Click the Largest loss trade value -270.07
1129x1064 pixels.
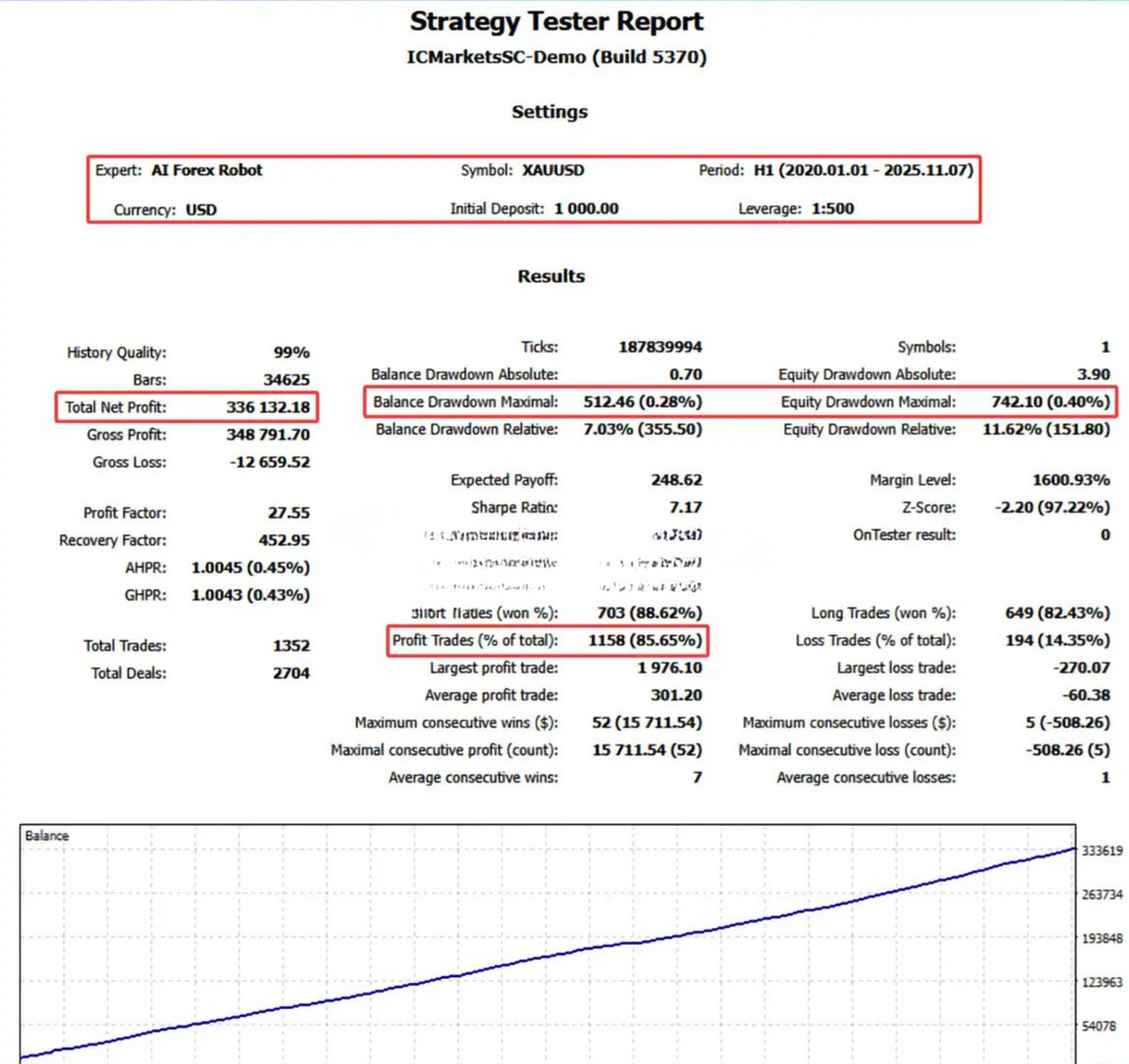tap(1081, 667)
